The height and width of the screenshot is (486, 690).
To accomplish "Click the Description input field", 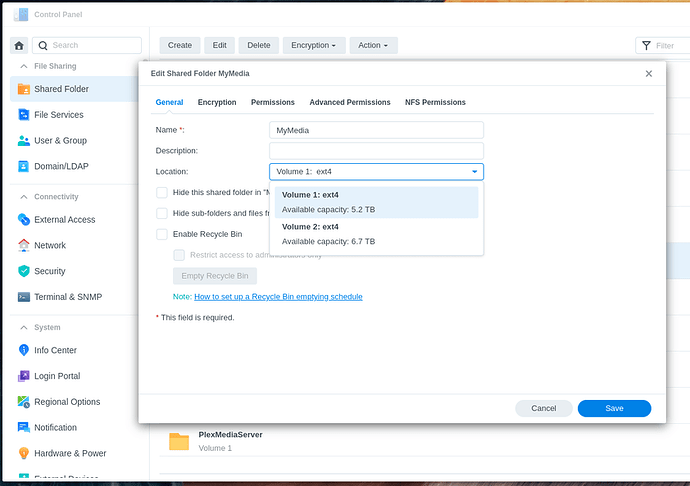I will 376,151.
